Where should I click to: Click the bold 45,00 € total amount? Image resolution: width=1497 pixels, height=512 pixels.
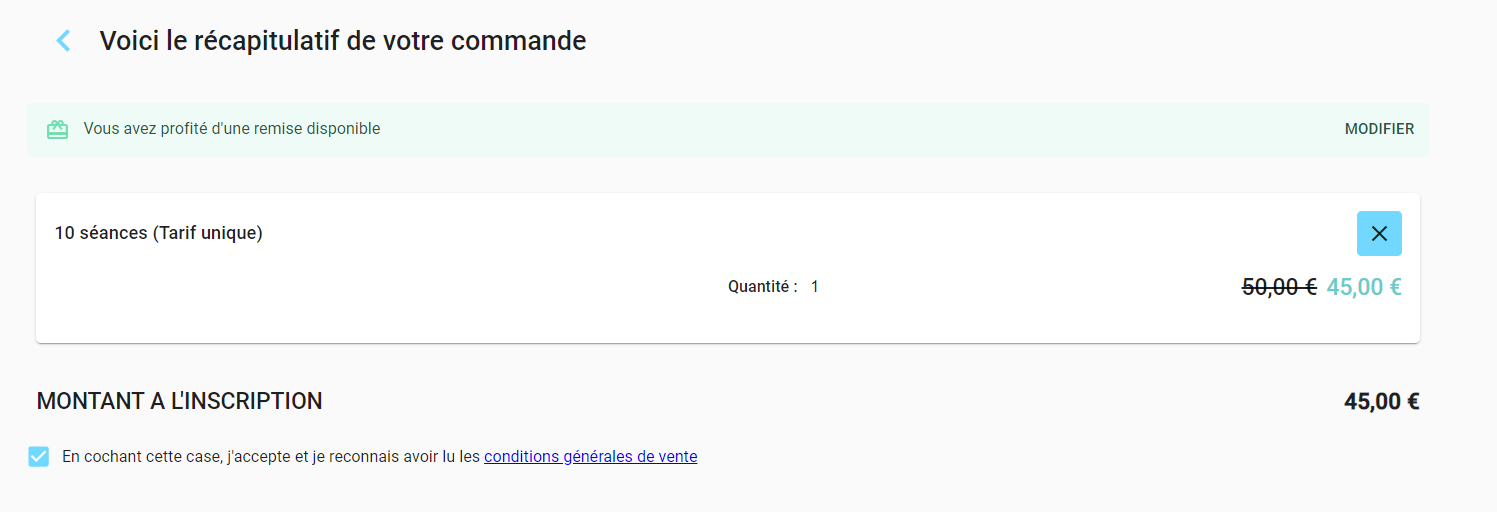[1382, 402]
